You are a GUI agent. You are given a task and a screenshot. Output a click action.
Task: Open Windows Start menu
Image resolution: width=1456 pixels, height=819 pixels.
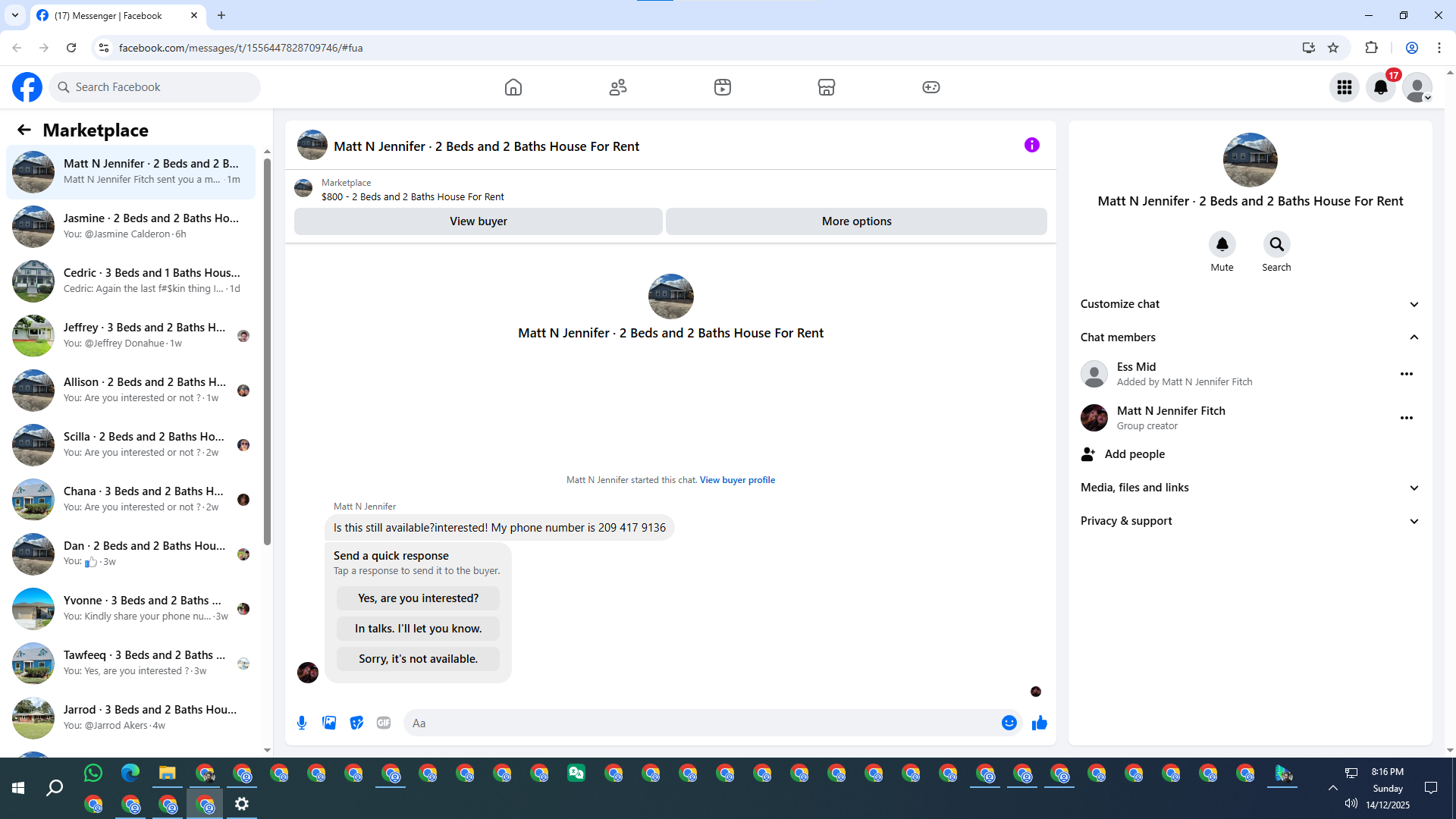tap(18, 789)
